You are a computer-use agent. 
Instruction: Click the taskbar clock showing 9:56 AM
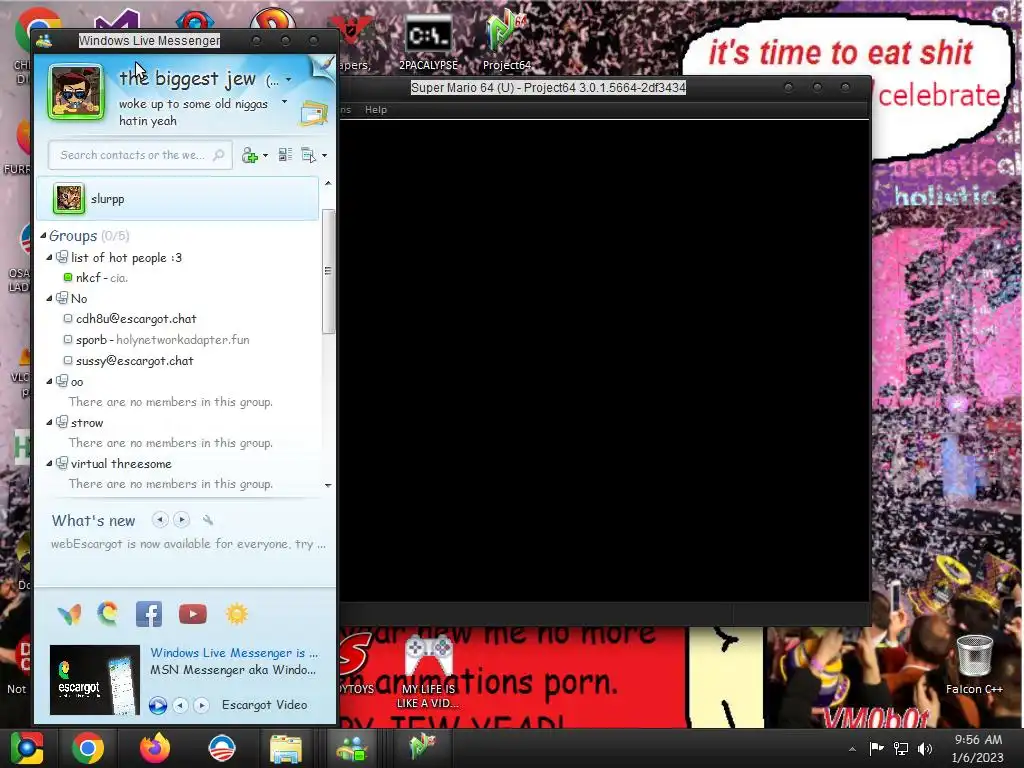(x=978, y=748)
